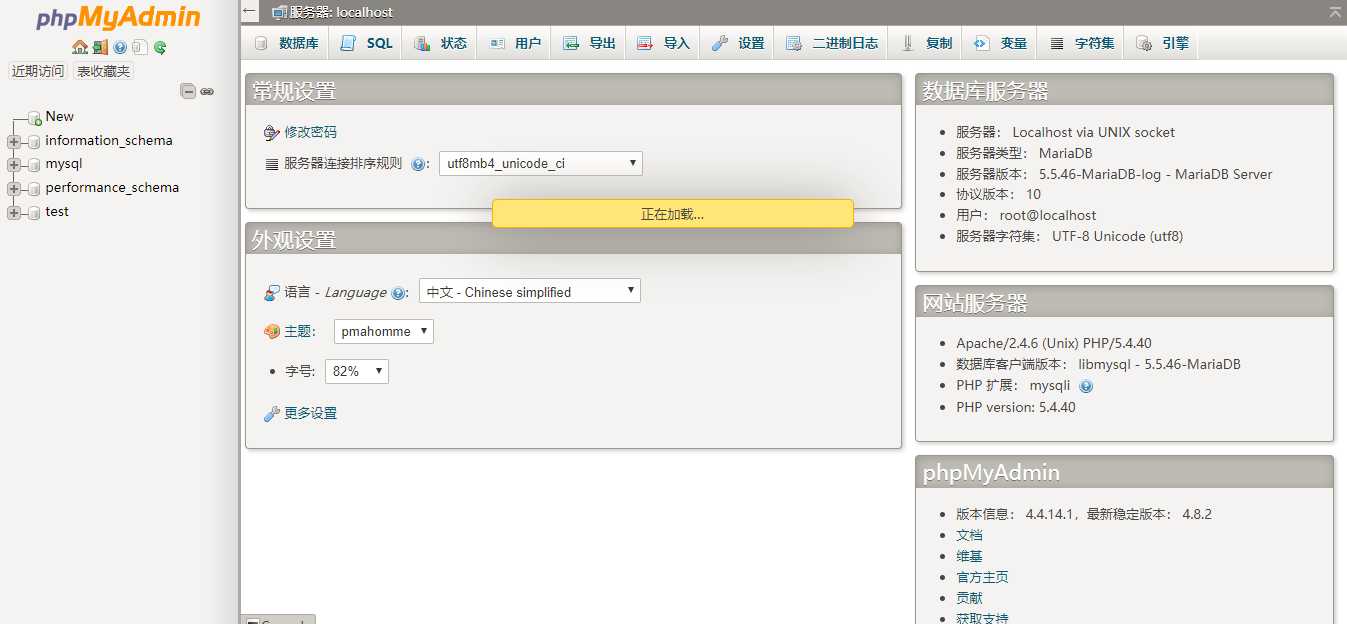The image size is (1347, 624).
Task: Open the 变量 tab
Action: (x=1001, y=43)
